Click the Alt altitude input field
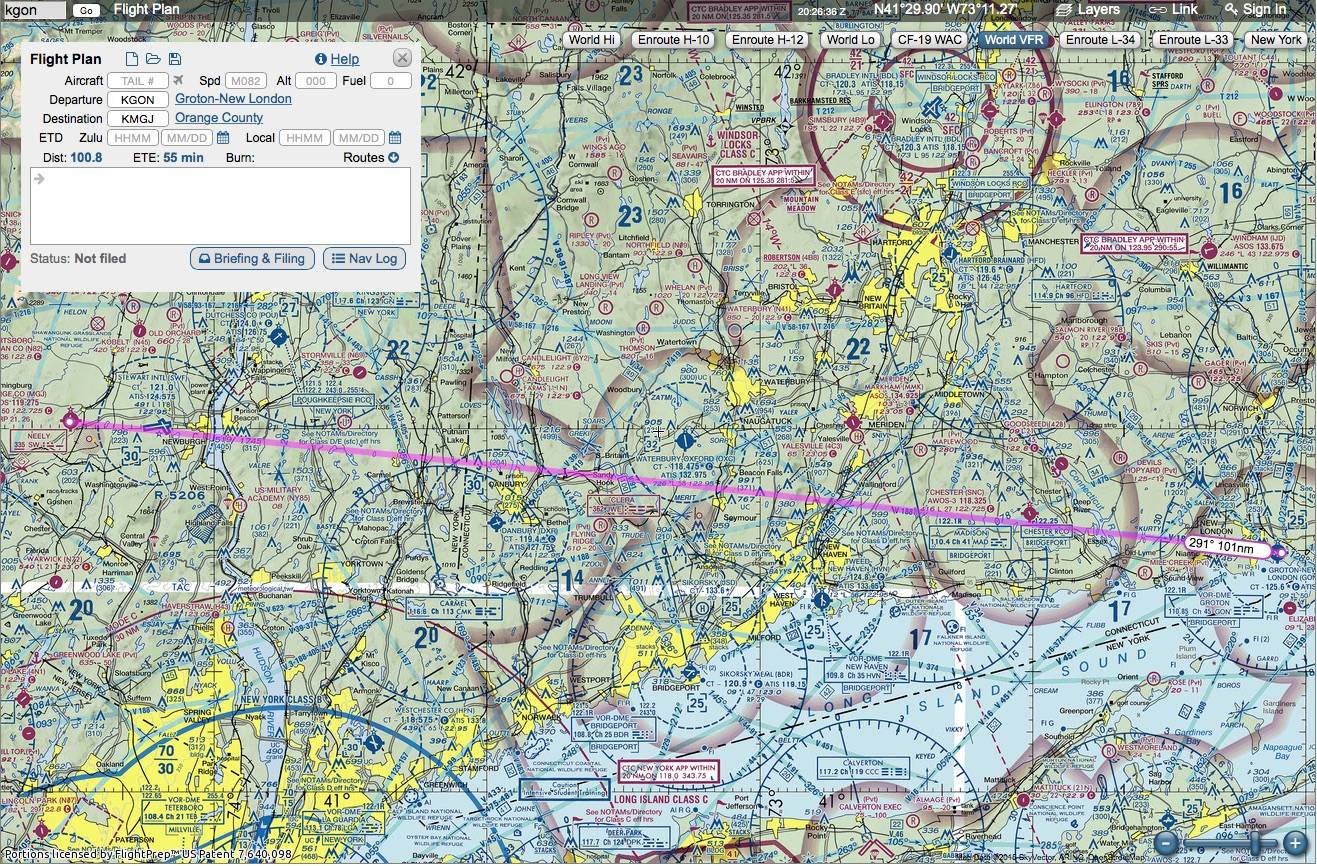The image size is (1317, 866). coord(315,81)
